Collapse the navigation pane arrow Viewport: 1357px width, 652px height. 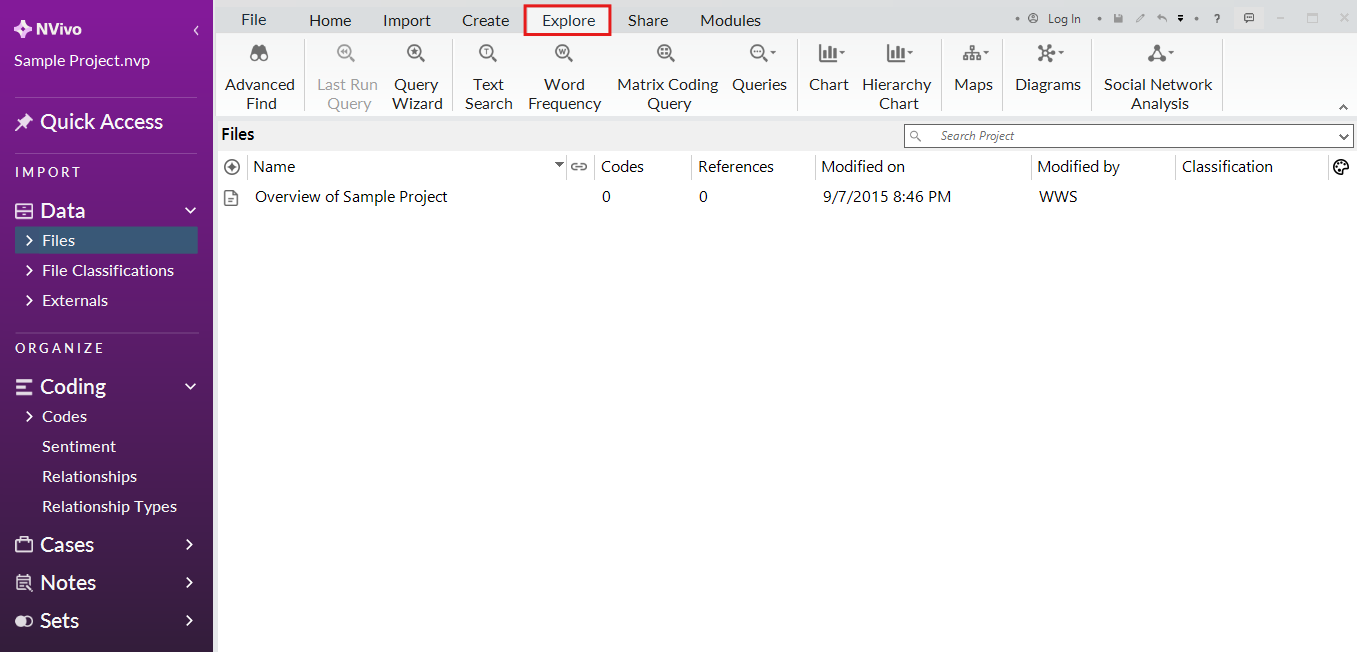point(196,31)
